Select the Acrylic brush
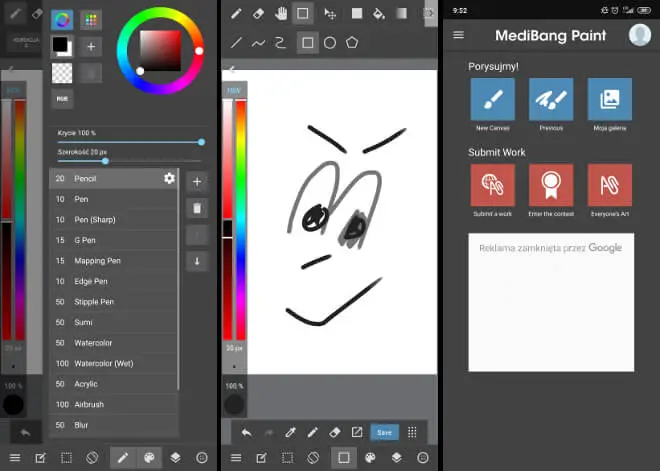 (x=114, y=384)
